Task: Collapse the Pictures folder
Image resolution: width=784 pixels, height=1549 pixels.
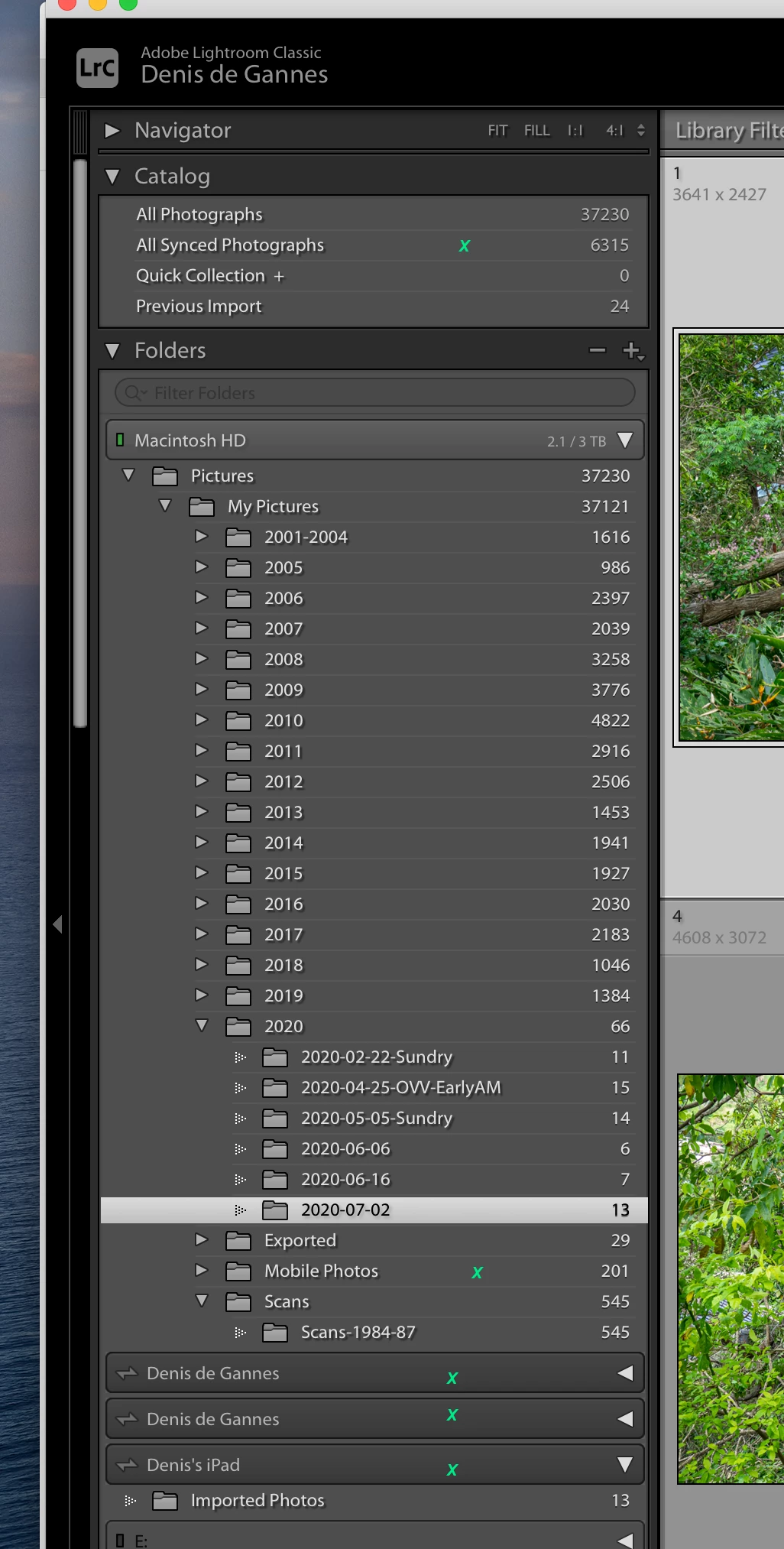Action: tap(128, 476)
